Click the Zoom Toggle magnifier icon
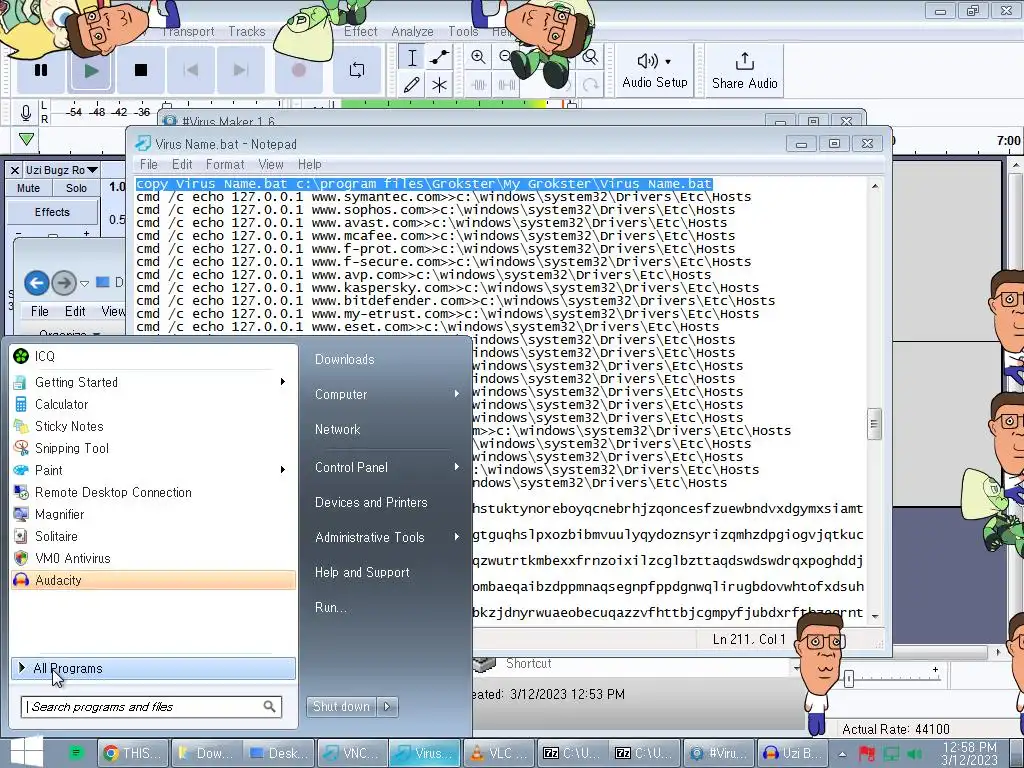1024x768 pixels. (x=590, y=57)
